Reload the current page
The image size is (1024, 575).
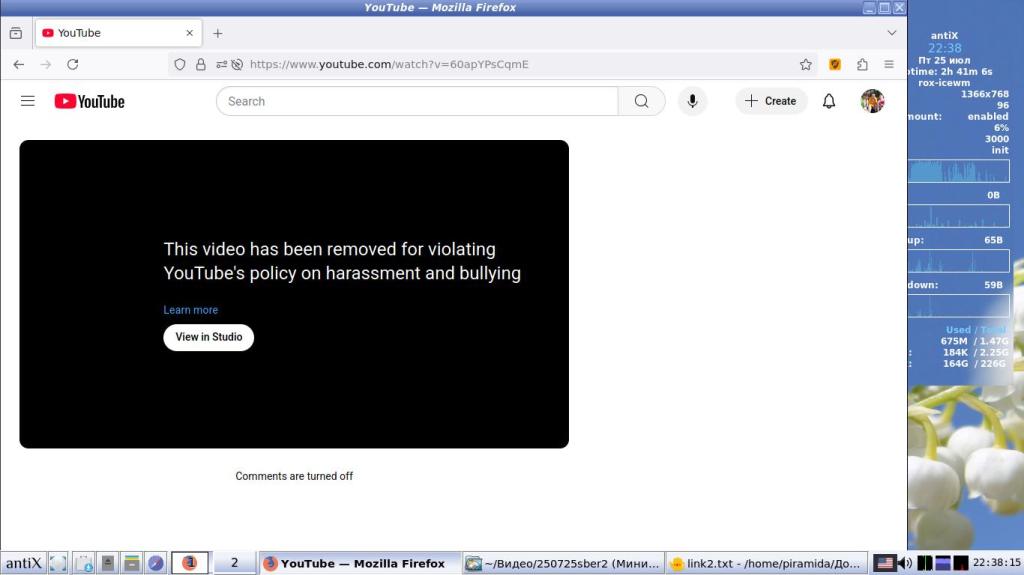coord(73,64)
